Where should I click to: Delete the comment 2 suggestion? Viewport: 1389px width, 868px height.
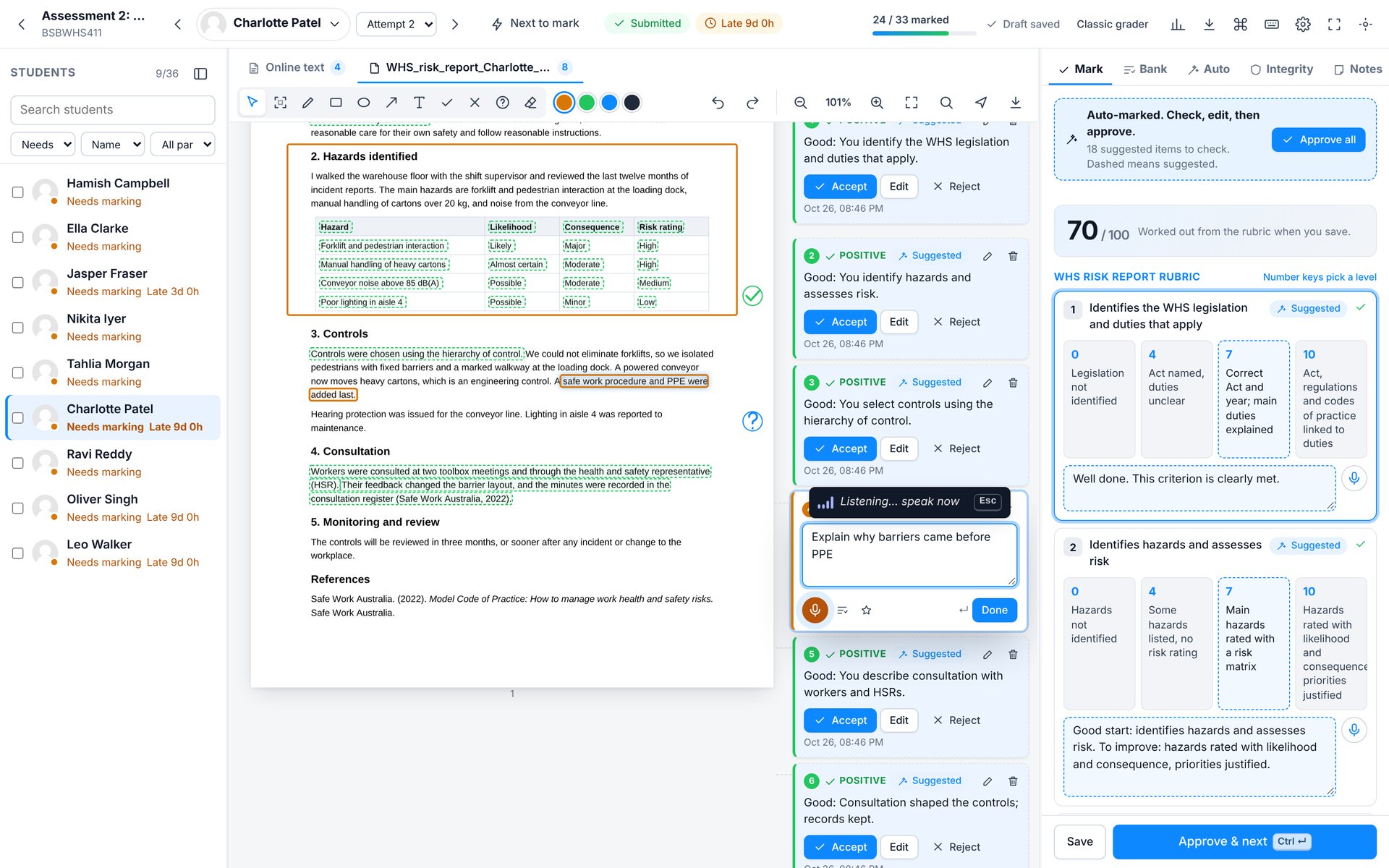click(x=1013, y=256)
